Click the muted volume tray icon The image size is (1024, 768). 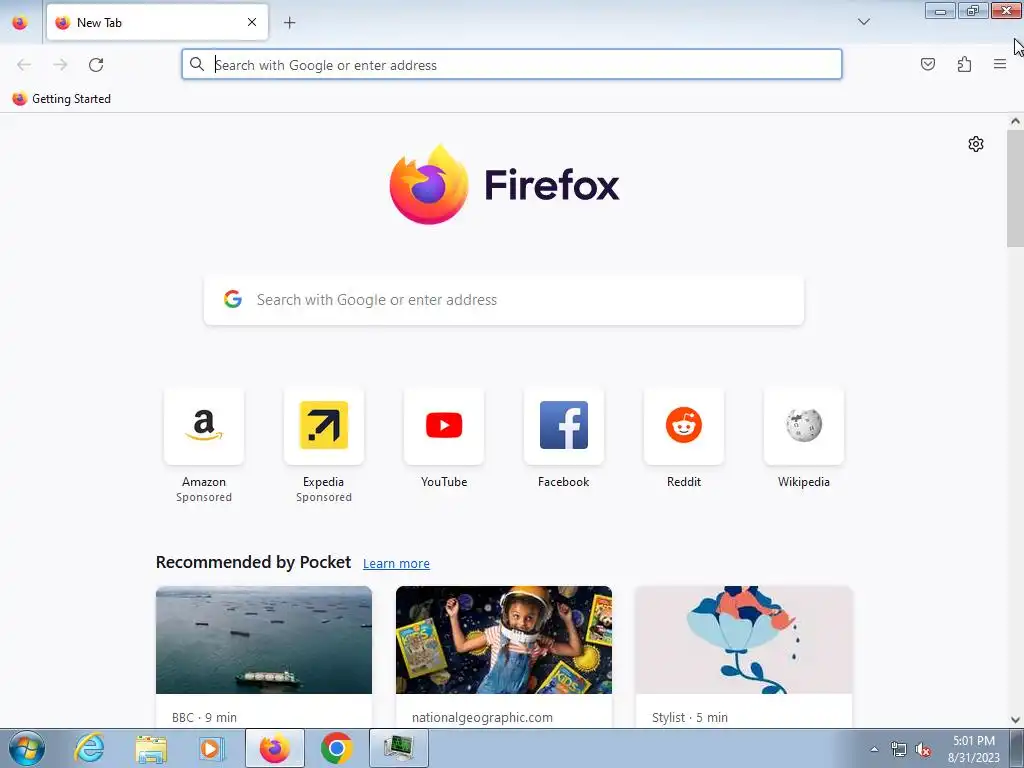(x=923, y=749)
